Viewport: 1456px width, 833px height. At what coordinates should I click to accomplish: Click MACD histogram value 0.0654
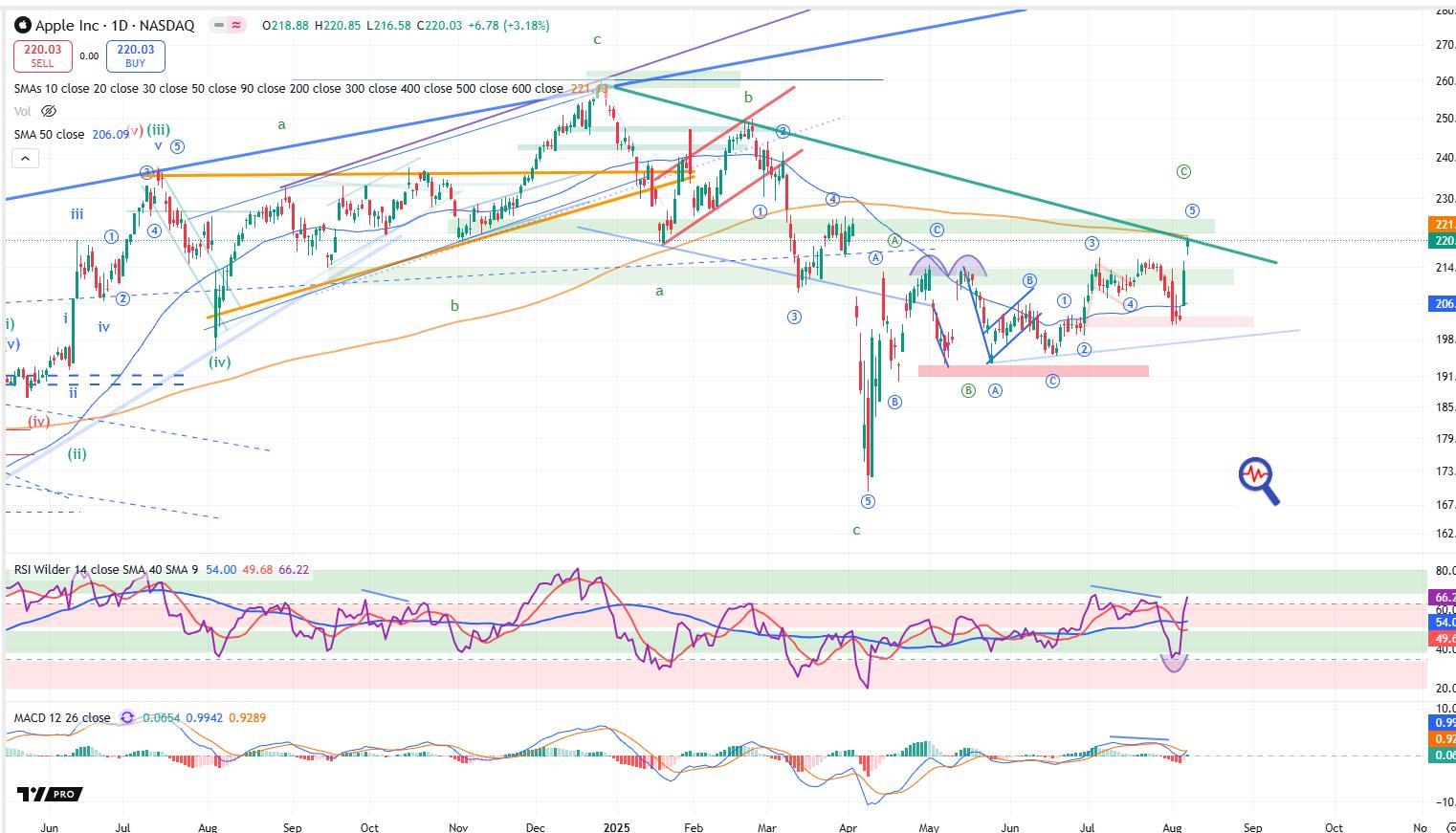click(x=161, y=717)
